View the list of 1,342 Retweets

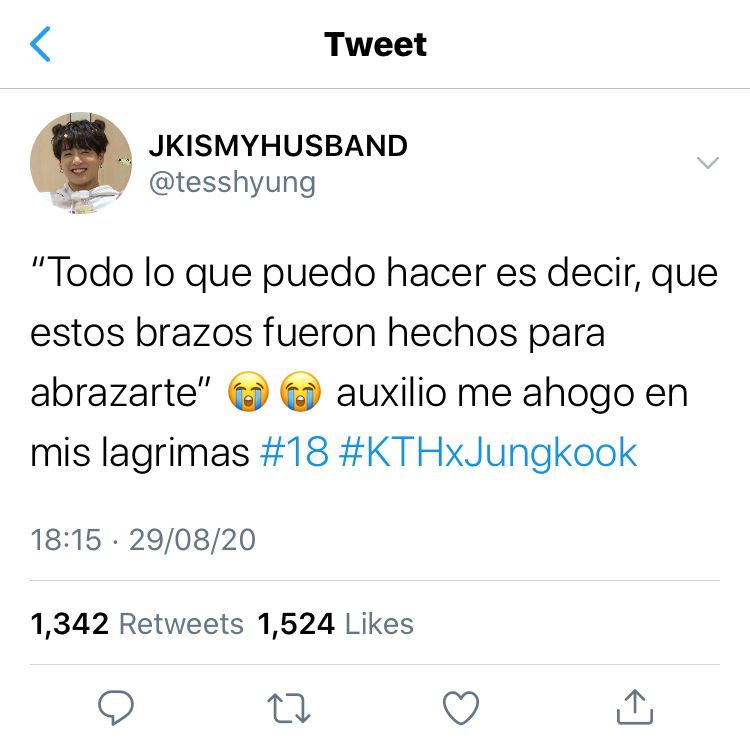[x=137, y=624]
